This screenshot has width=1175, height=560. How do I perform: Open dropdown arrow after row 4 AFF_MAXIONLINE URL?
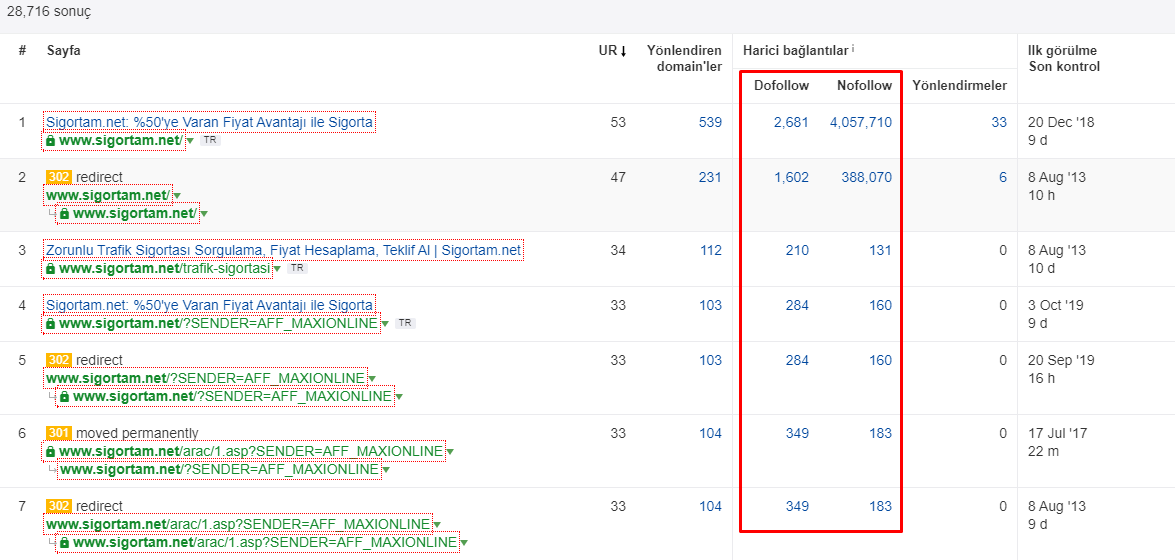(x=385, y=324)
